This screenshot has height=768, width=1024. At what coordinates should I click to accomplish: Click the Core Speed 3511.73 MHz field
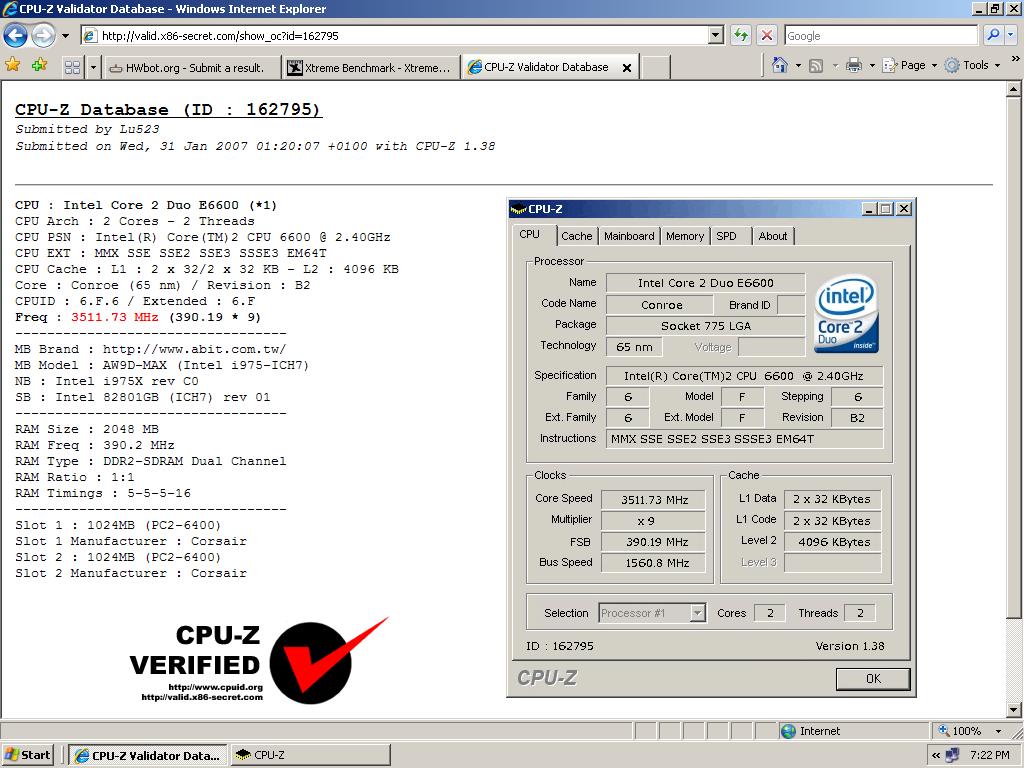pyautogui.click(x=654, y=500)
